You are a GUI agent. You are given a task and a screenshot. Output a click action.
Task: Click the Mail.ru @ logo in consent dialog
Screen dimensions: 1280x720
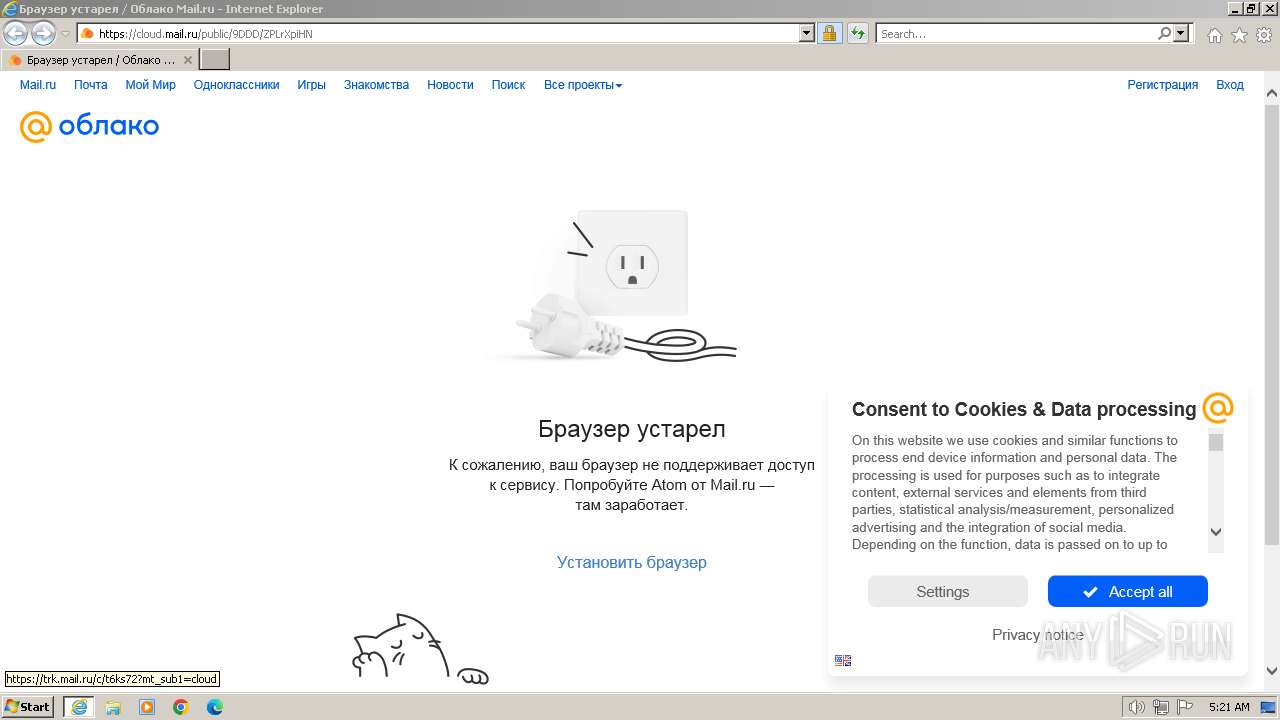coord(1217,408)
